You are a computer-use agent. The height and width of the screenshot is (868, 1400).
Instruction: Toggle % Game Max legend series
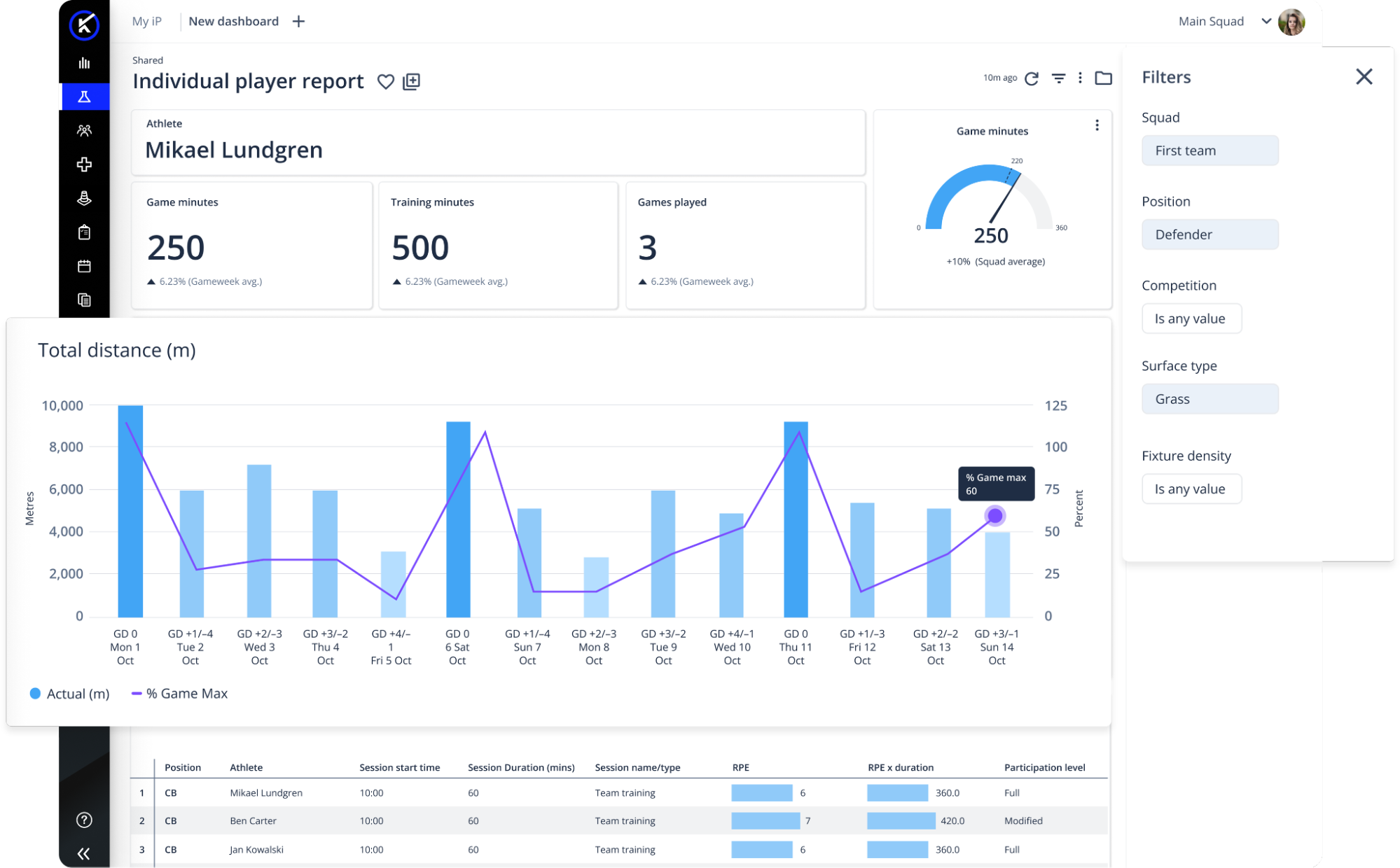coord(180,694)
